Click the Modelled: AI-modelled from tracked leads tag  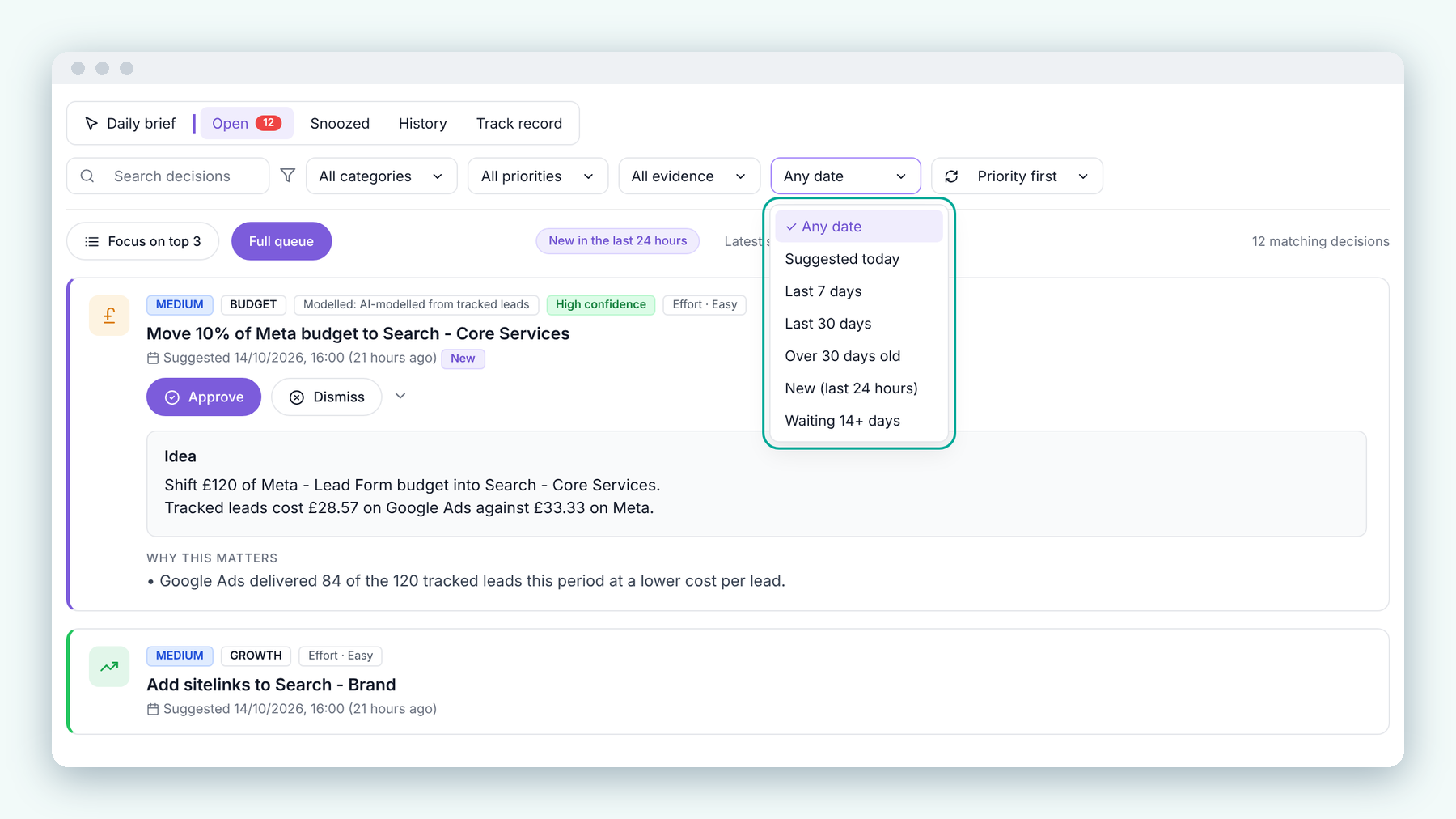[417, 304]
